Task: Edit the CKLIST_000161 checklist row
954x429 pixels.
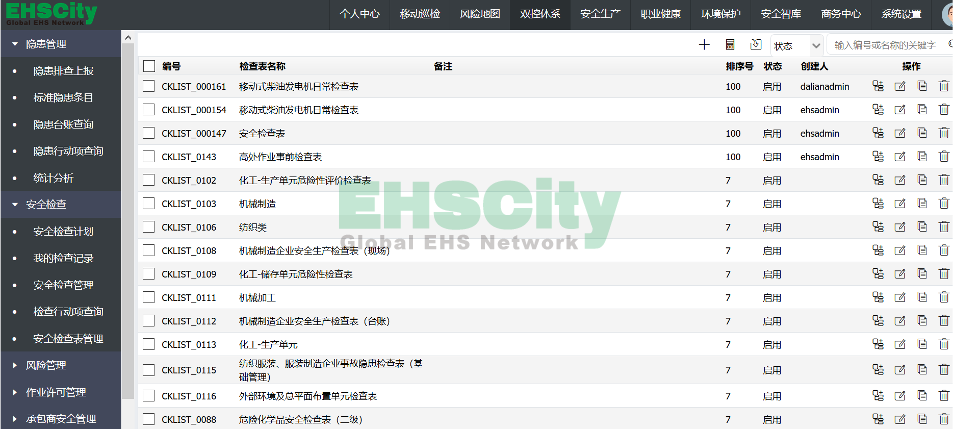Action: 900,86
